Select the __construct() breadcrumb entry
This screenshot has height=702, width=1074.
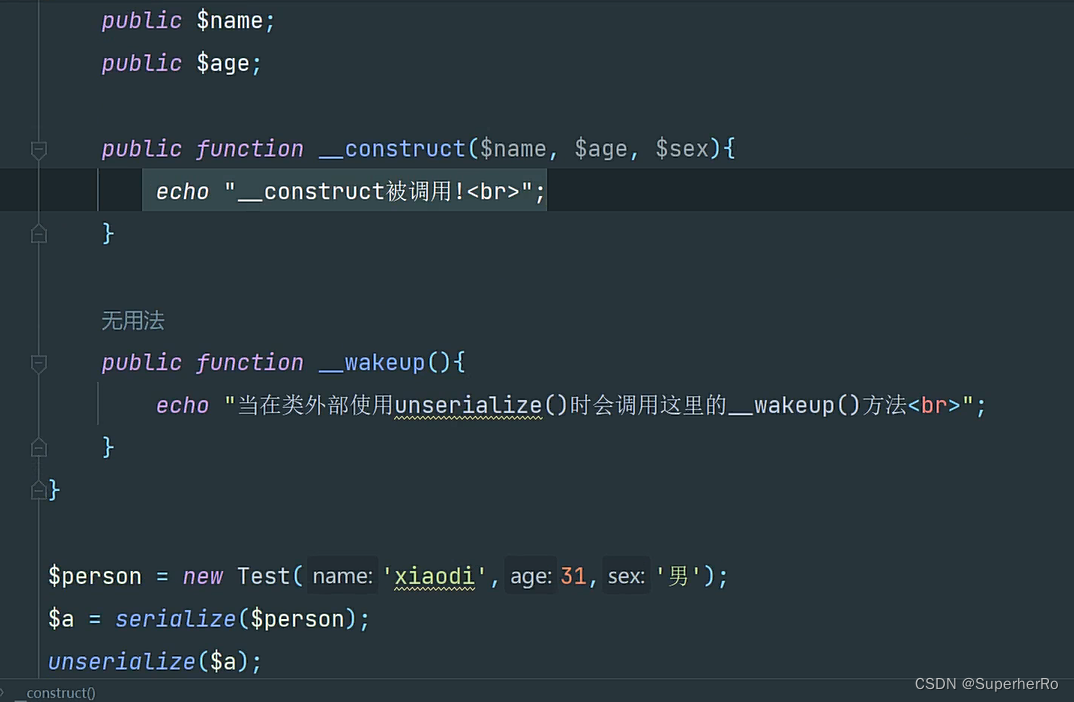click(x=57, y=692)
